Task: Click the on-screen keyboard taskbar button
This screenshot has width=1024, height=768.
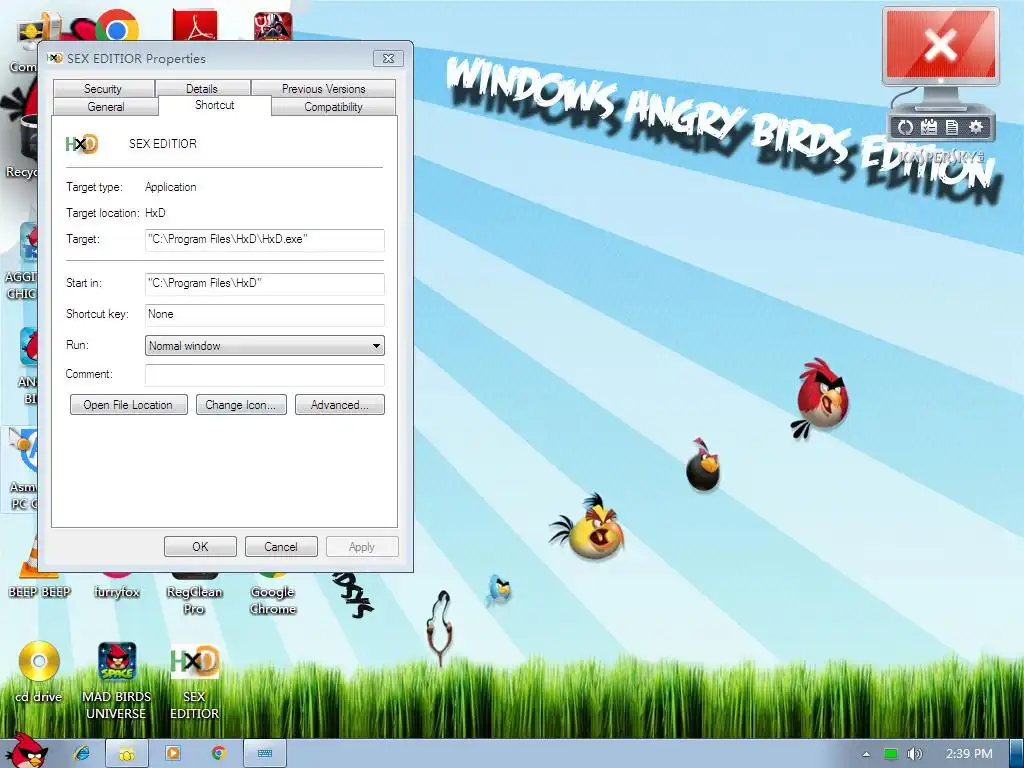Action: click(x=264, y=754)
